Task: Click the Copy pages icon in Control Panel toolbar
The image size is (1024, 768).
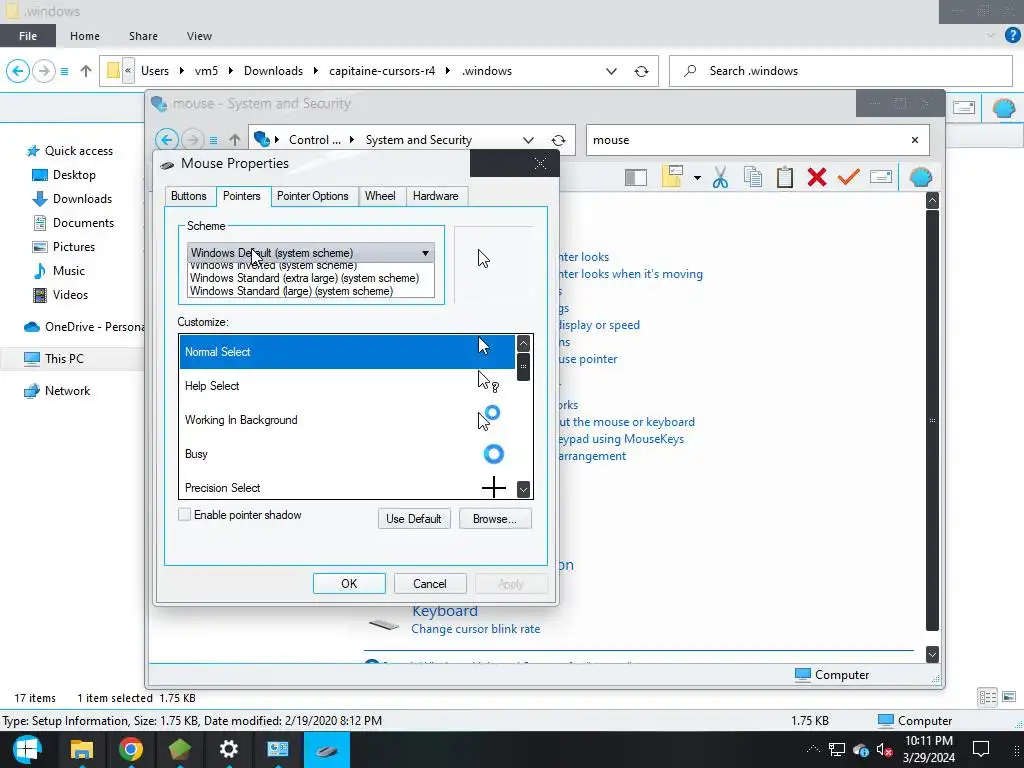Action: (x=753, y=177)
